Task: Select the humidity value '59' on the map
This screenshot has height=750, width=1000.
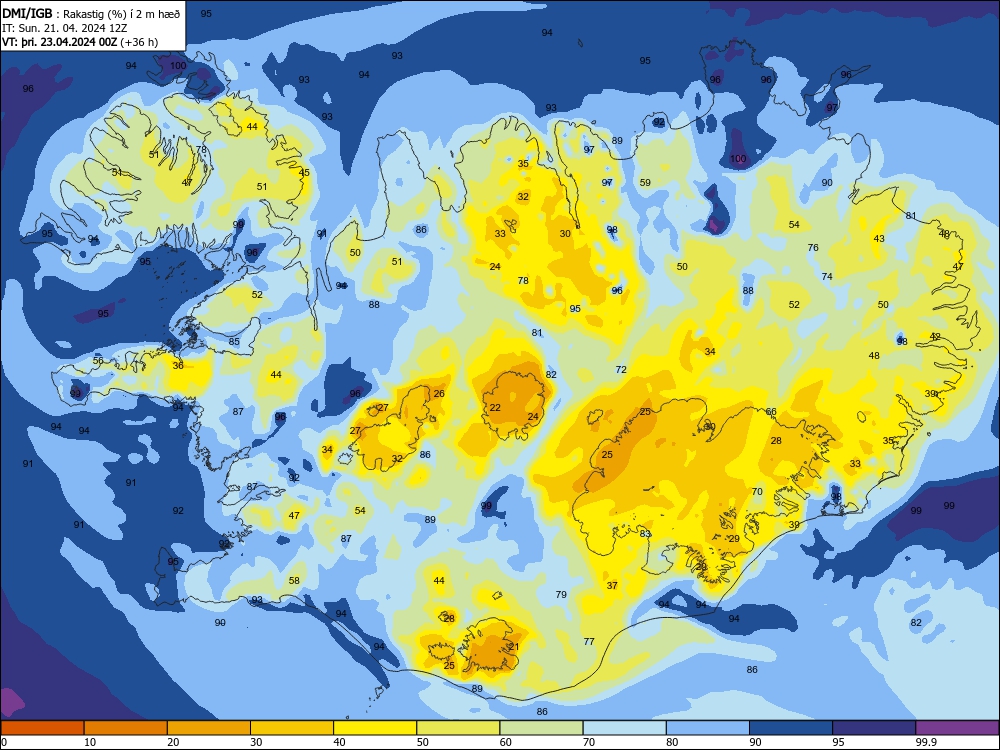Action: (645, 182)
